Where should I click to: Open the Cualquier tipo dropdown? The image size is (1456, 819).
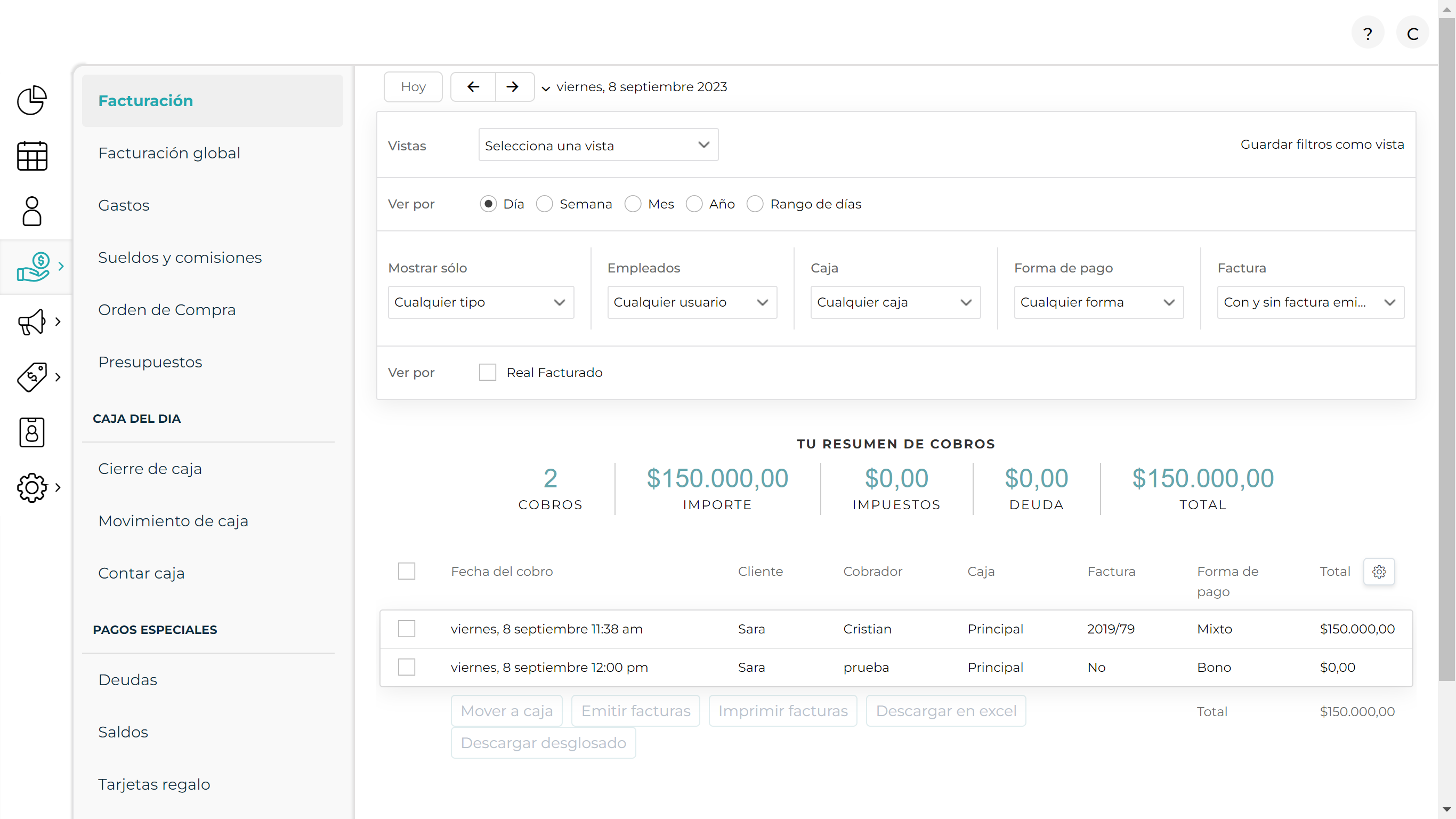click(480, 302)
